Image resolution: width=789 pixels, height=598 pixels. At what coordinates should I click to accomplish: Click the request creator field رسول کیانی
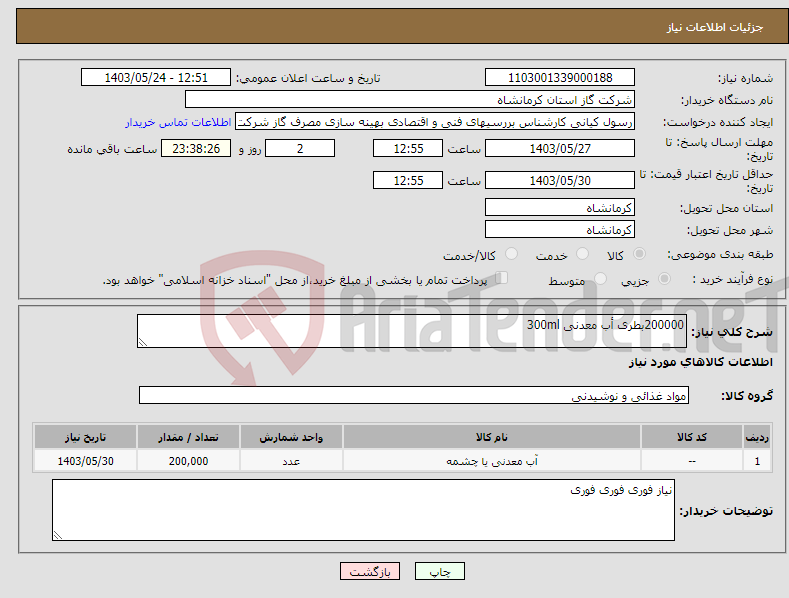point(435,122)
